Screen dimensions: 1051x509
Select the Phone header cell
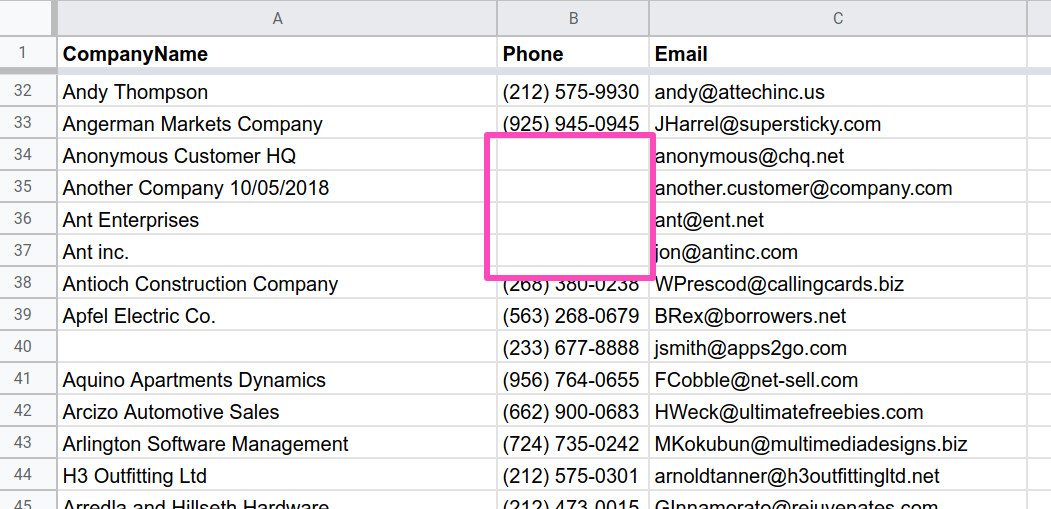pos(573,54)
